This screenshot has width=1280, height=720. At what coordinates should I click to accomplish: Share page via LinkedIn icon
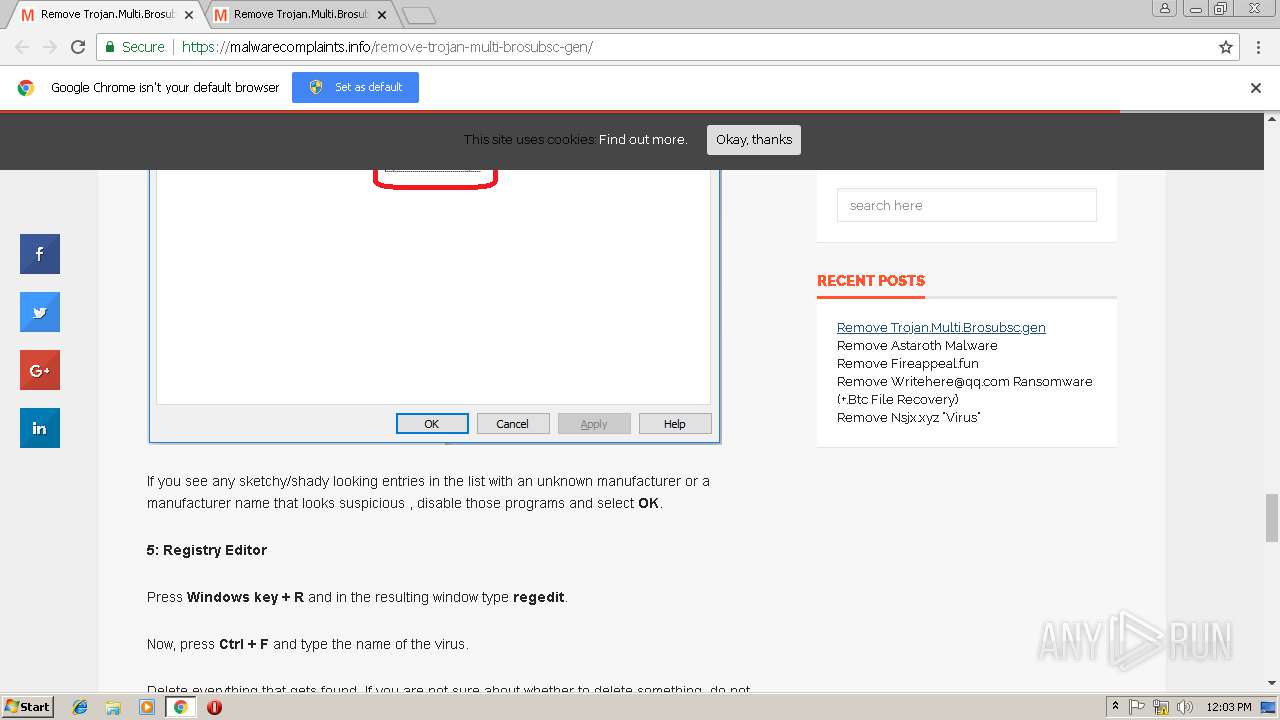(x=40, y=428)
